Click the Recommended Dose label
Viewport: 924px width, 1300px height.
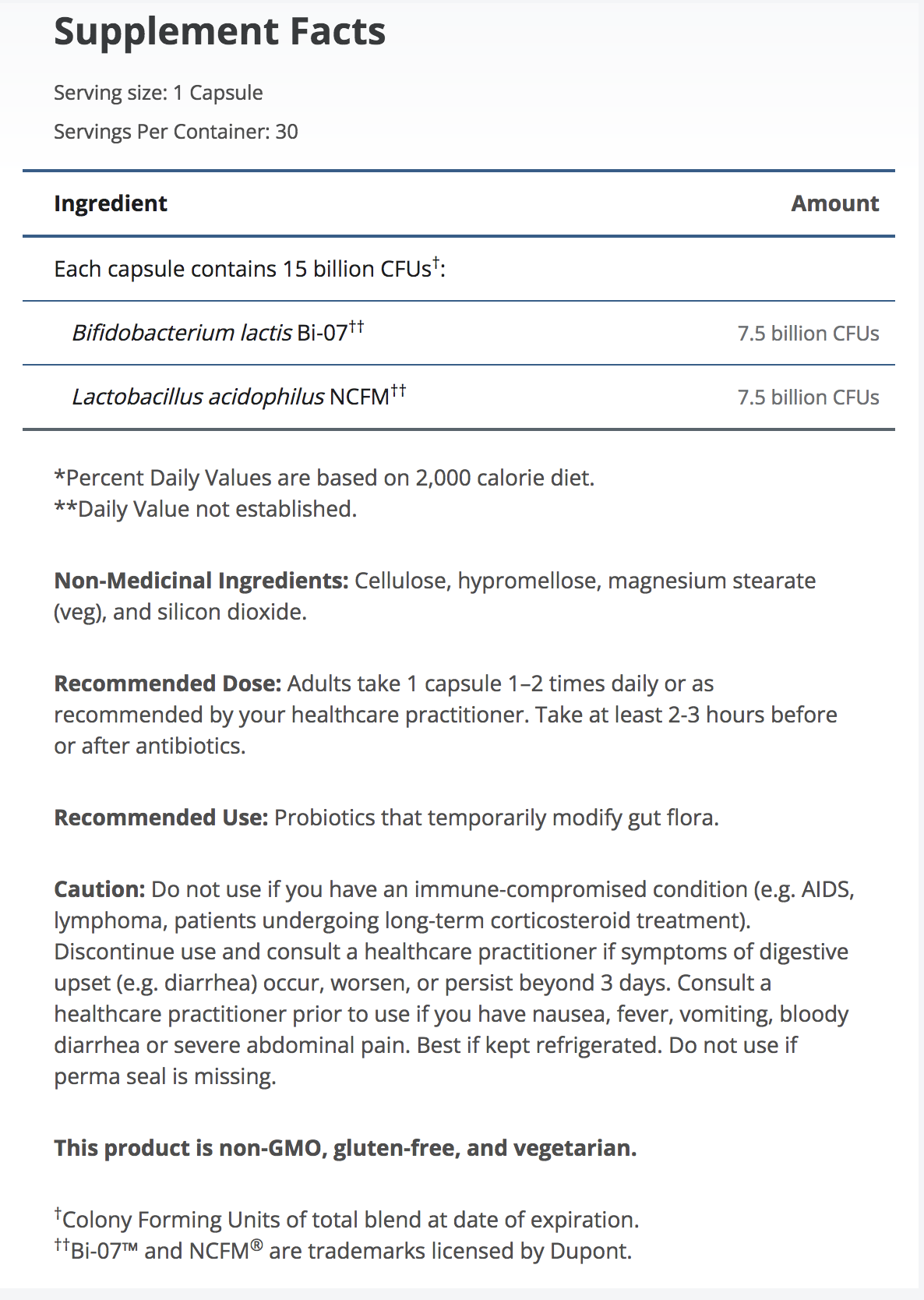click(168, 684)
